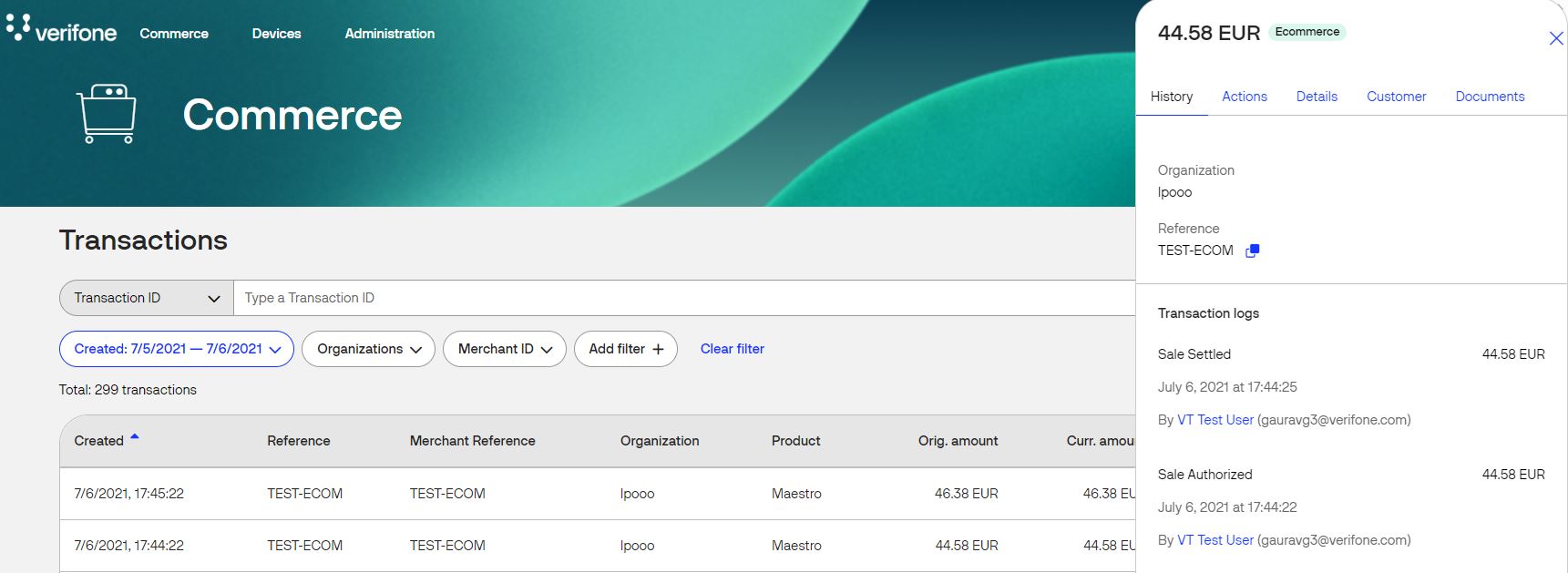Image resolution: width=1568 pixels, height=573 pixels.
Task: Click the Ecommerce badge in details panel
Action: [1307, 32]
